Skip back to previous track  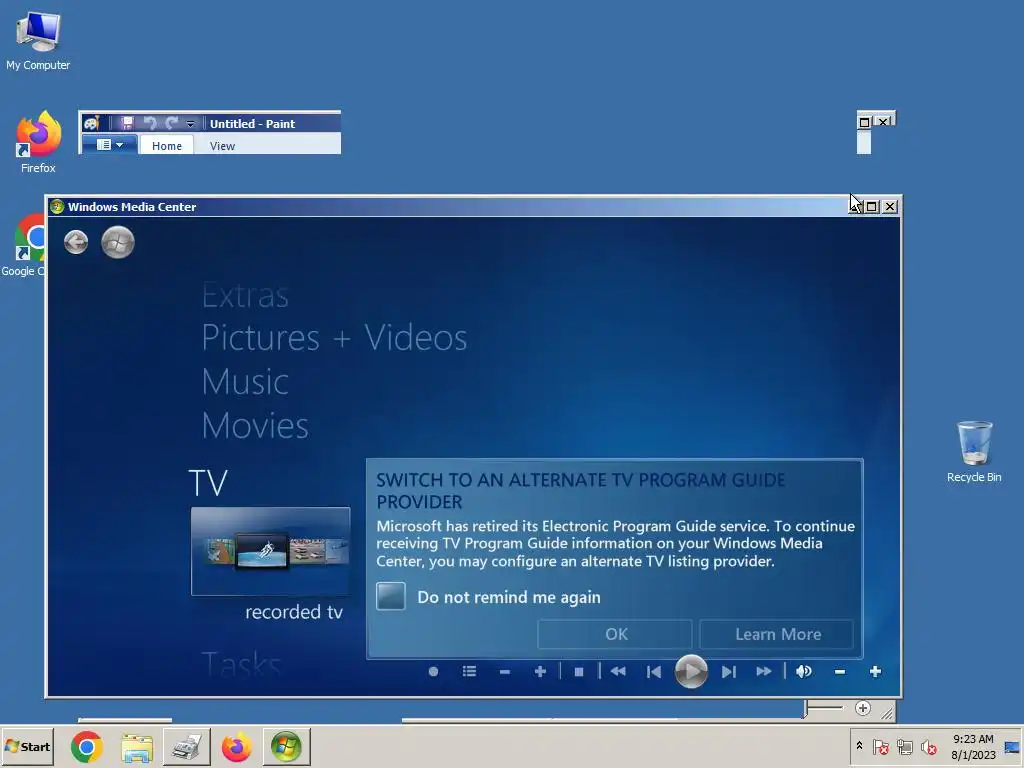[x=654, y=671]
